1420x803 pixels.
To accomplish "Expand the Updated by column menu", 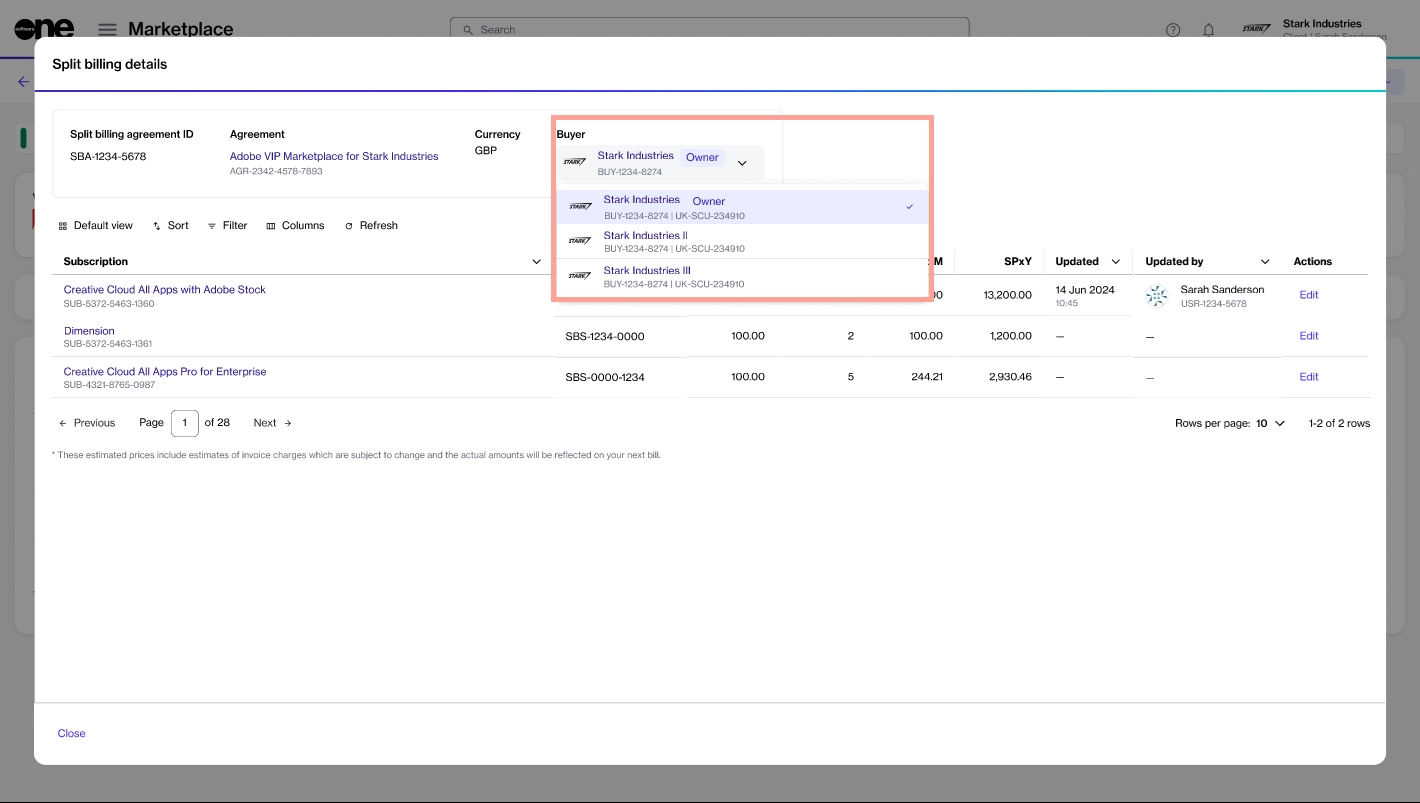I will (1265, 262).
